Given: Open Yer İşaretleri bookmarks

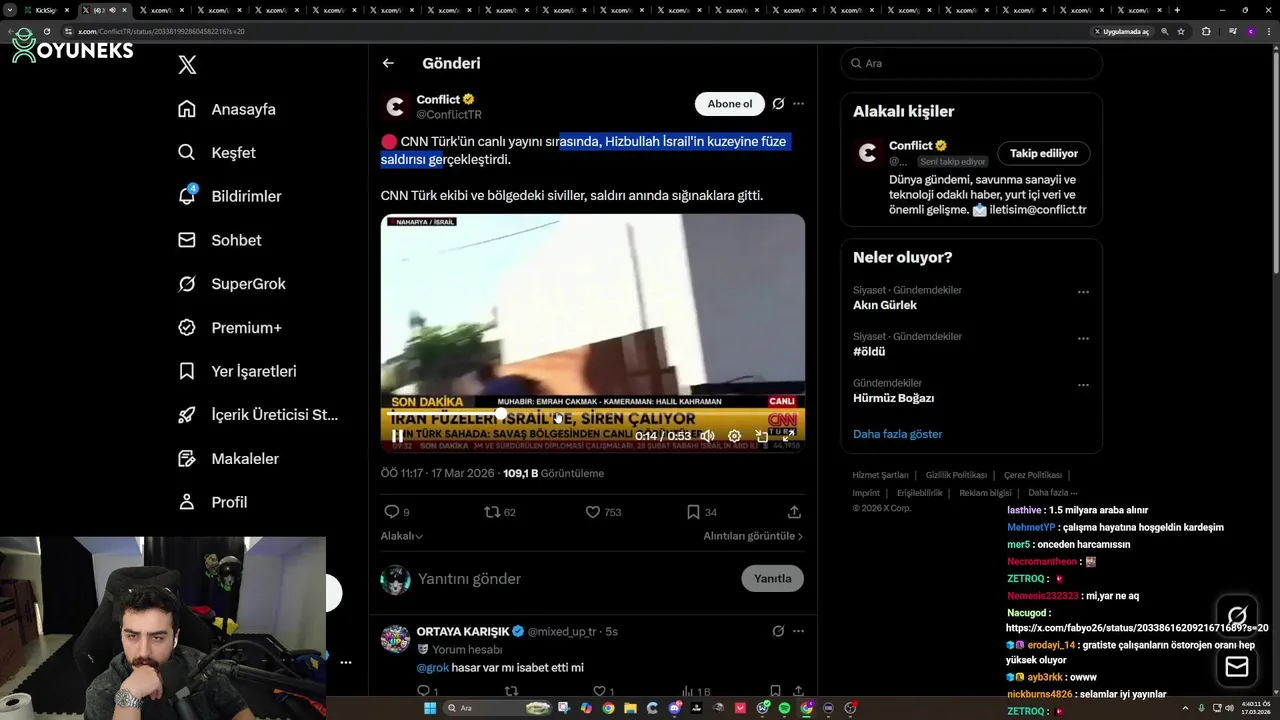Looking at the screenshot, I should pos(236,371).
